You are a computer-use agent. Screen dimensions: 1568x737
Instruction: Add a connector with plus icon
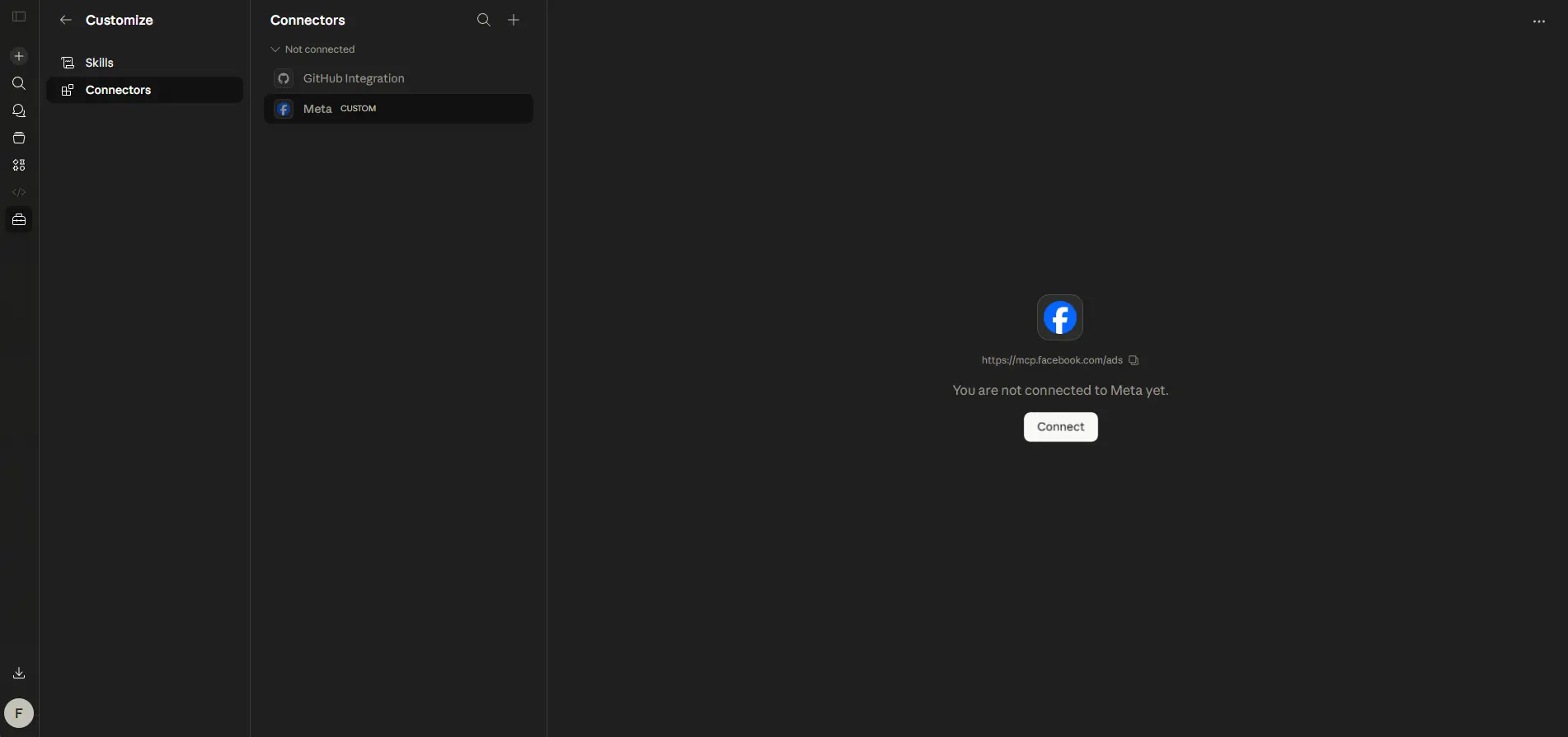[514, 20]
